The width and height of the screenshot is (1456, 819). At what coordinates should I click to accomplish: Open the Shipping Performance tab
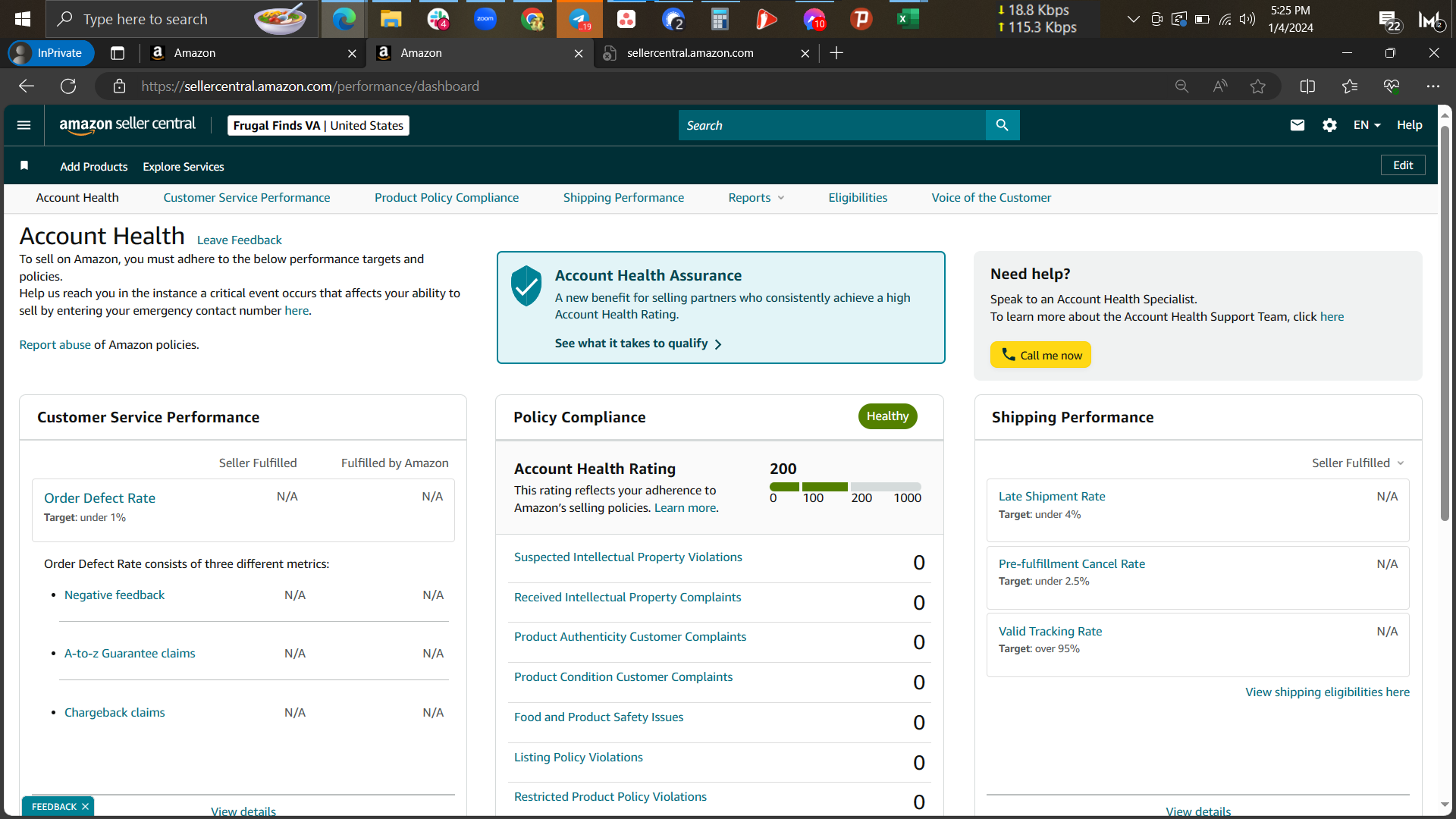623,198
